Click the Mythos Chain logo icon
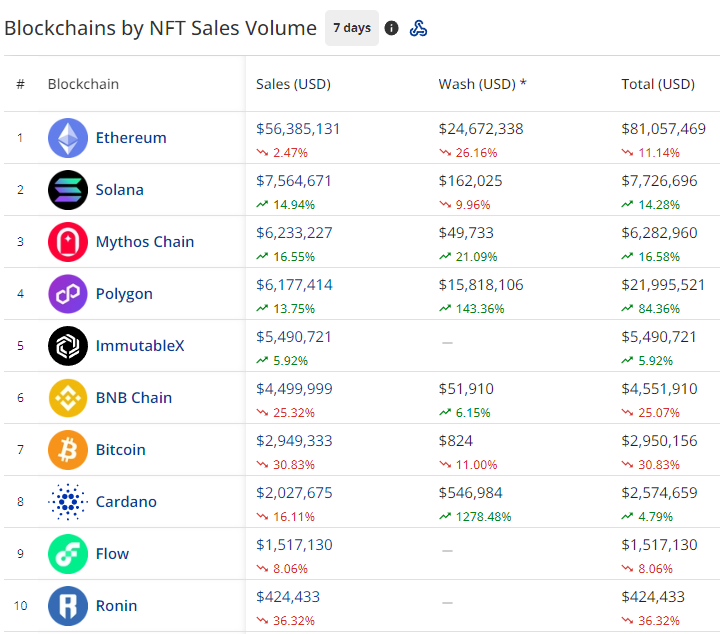Screen dimensions: 720x634 click(x=68, y=242)
